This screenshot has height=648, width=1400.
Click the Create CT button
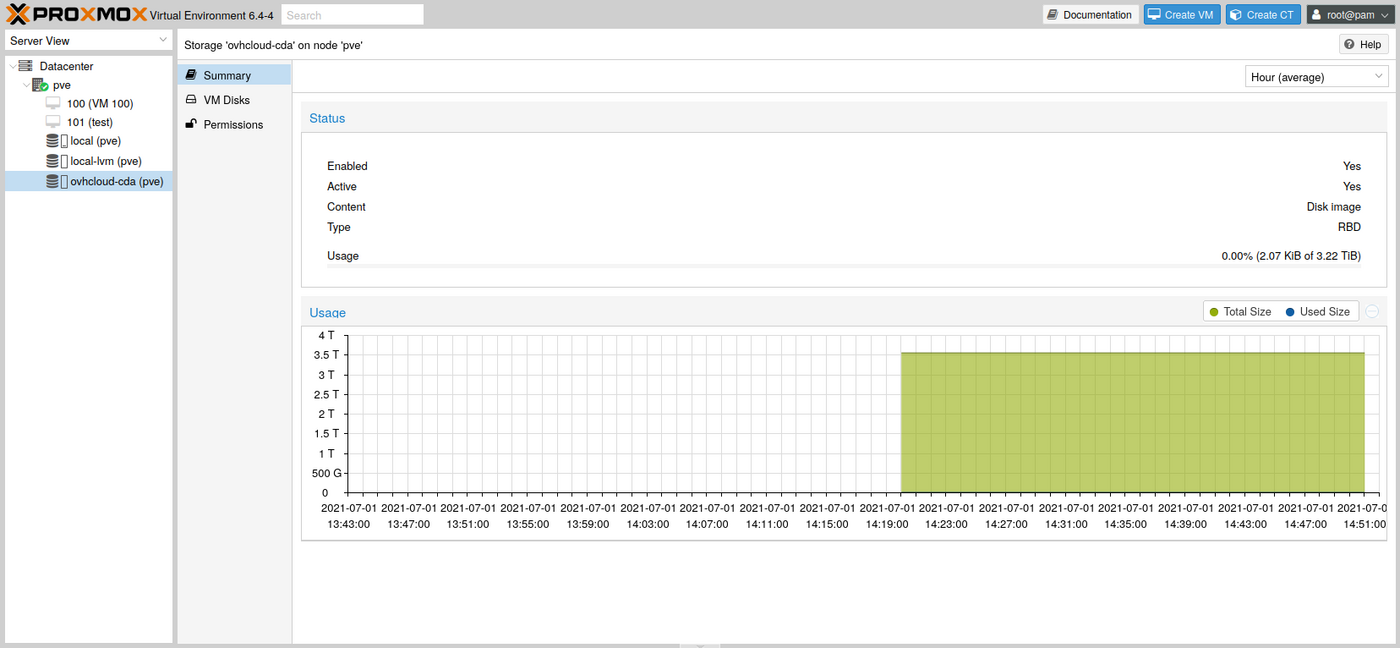click(x=1263, y=15)
